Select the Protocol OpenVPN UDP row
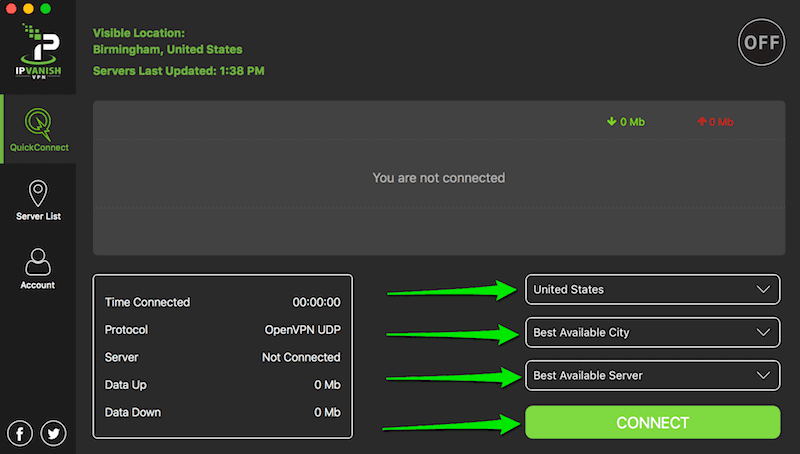The width and height of the screenshot is (800, 454). (222, 329)
